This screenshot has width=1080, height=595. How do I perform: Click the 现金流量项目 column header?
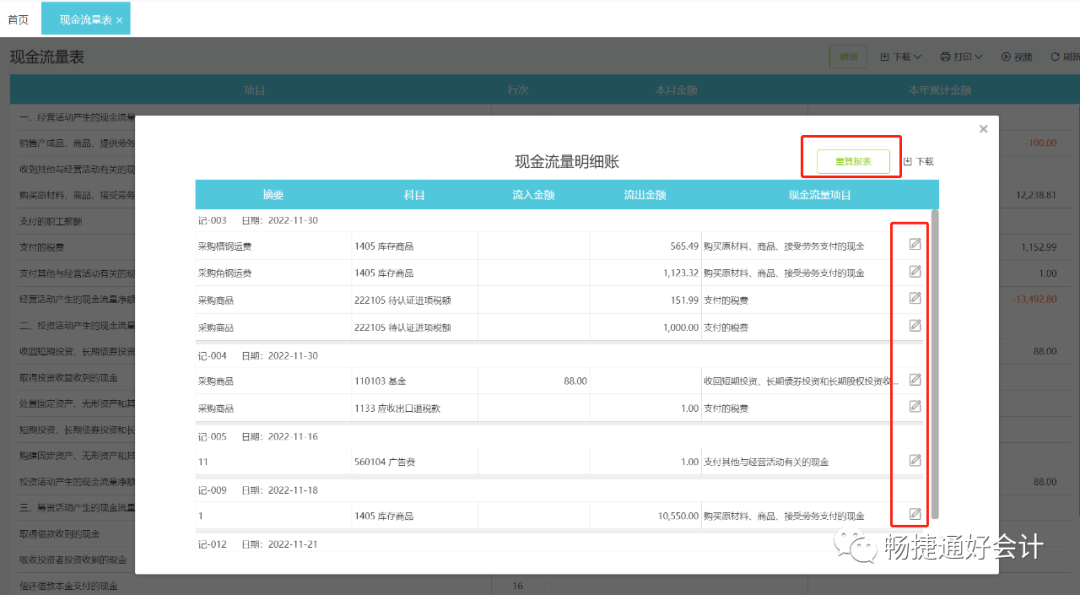pos(820,195)
